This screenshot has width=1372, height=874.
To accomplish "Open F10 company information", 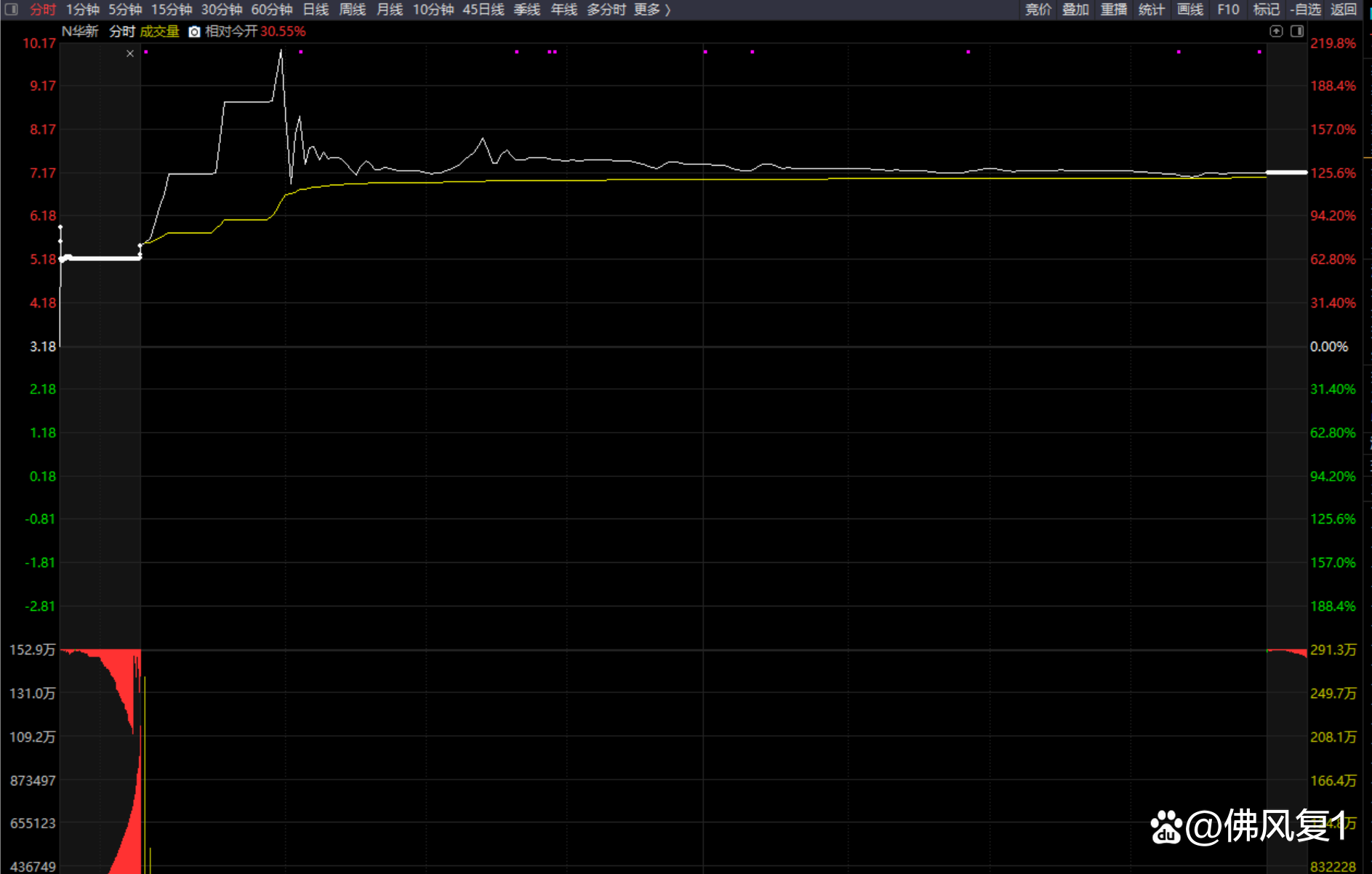I will pyautogui.click(x=1228, y=9).
